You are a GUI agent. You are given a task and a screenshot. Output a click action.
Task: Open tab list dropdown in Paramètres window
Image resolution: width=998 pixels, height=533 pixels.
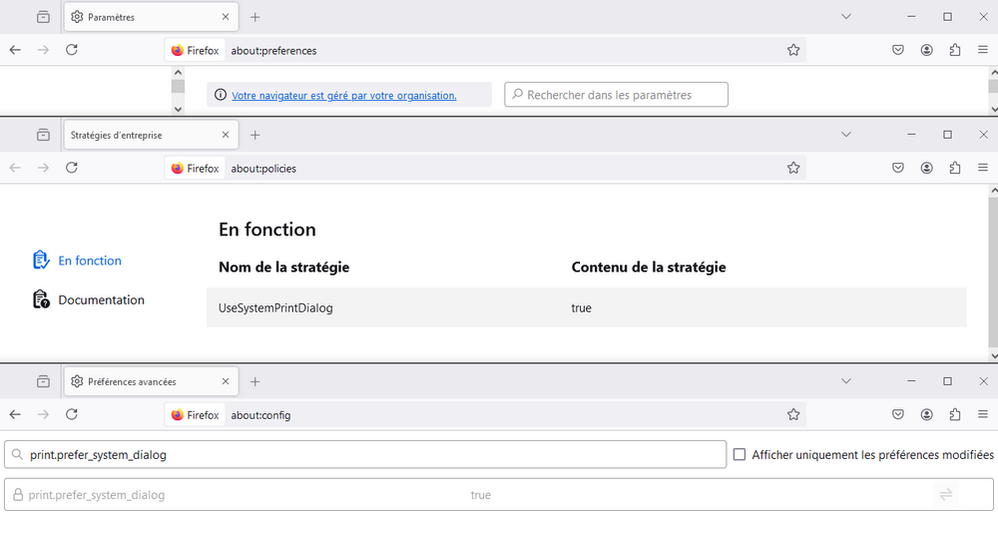(x=846, y=17)
